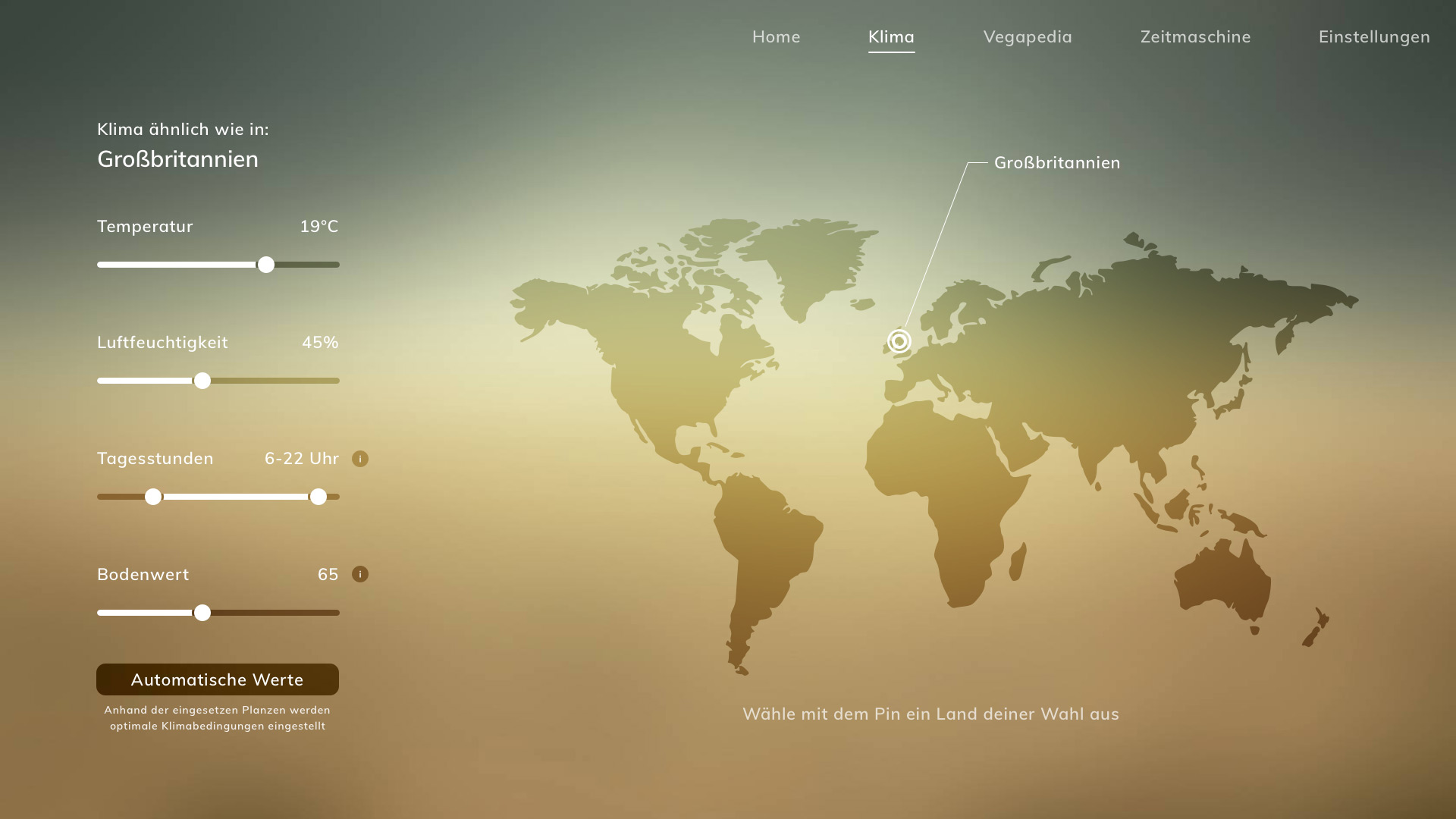Switch to the Vegapedia tab
This screenshot has width=1456, height=819.
(1028, 37)
